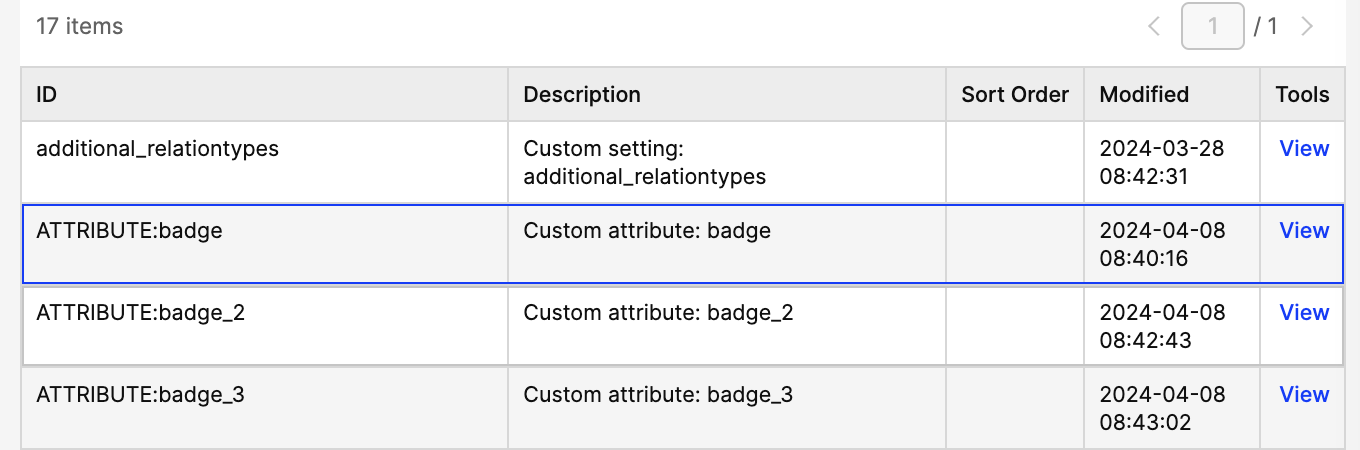Sort by the Modified column header
Viewport: 1360px width, 450px height.
point(1144,95)
